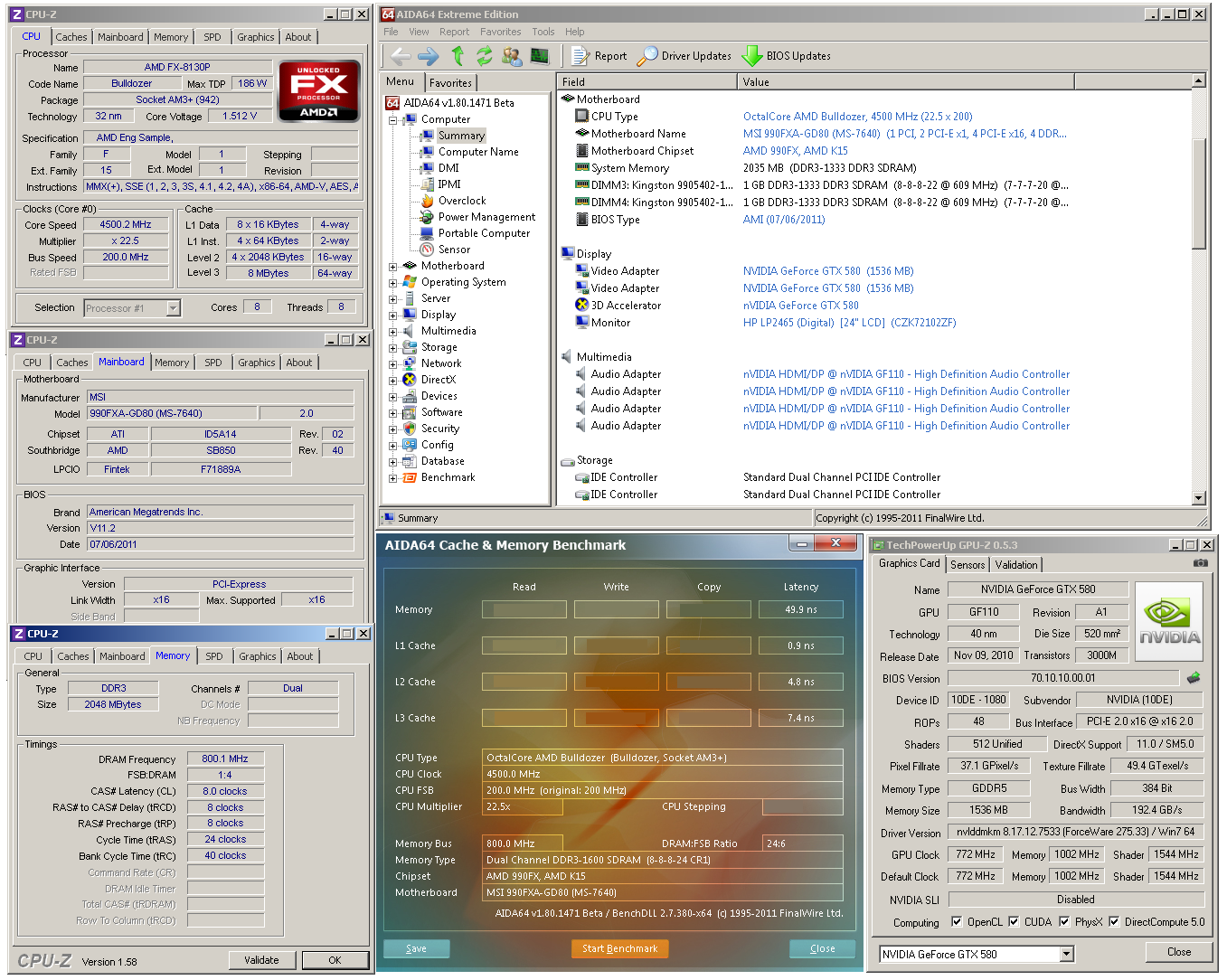The height and width of the screenshot is (980, 1227).
Task: Click the AIDA64 scrollbar down arrow
Action: [1199, 498]
